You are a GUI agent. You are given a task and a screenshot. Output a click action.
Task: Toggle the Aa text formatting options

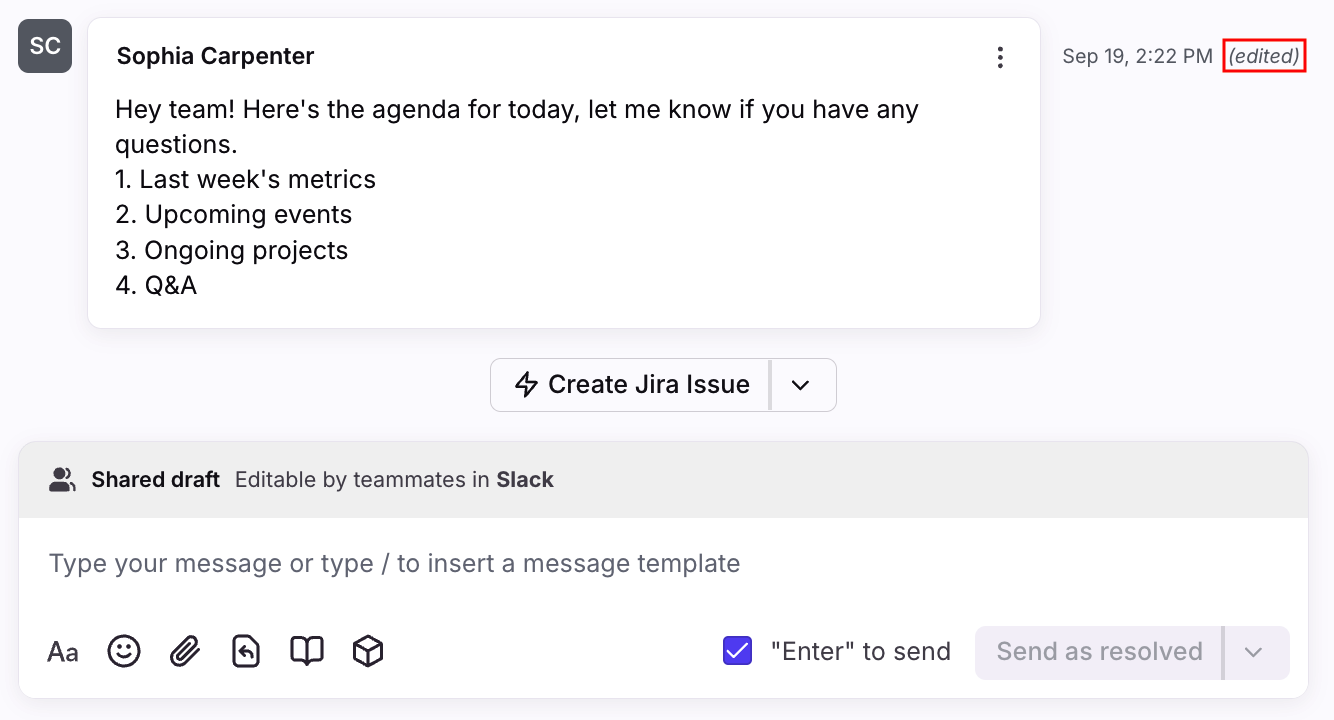pos(63,653)
